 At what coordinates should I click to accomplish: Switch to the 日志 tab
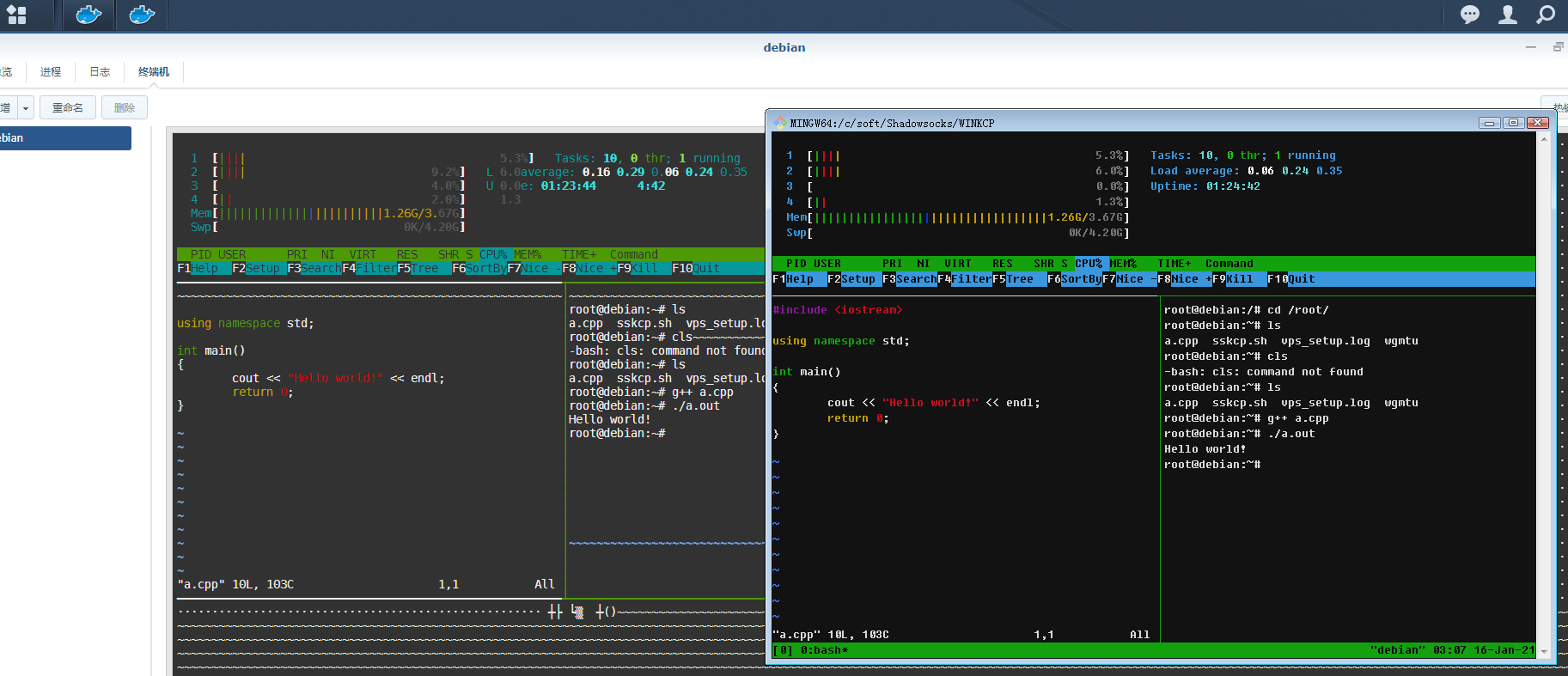(x=100, y=72)
